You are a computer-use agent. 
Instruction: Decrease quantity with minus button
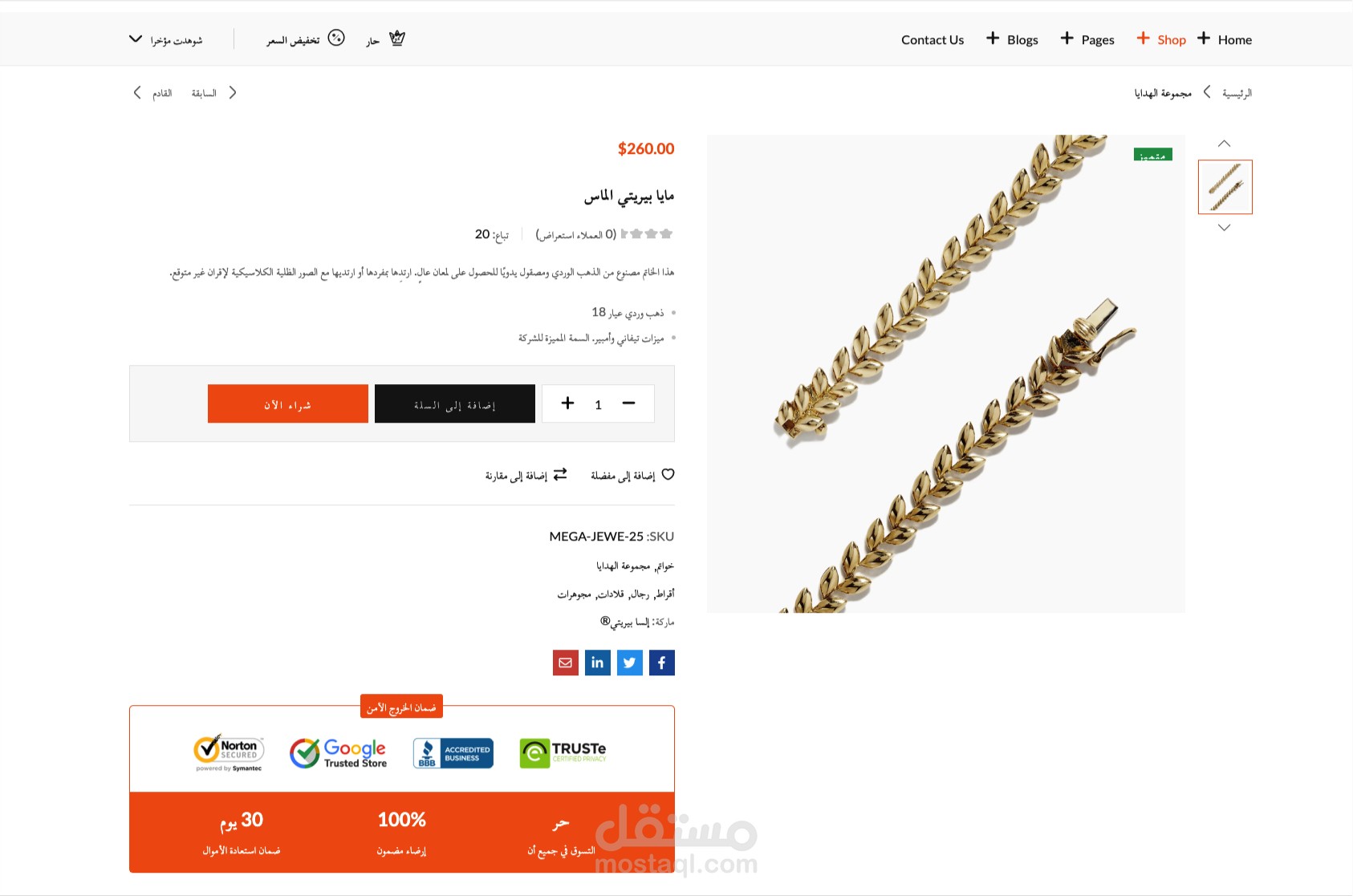click(x=628, y=403)
